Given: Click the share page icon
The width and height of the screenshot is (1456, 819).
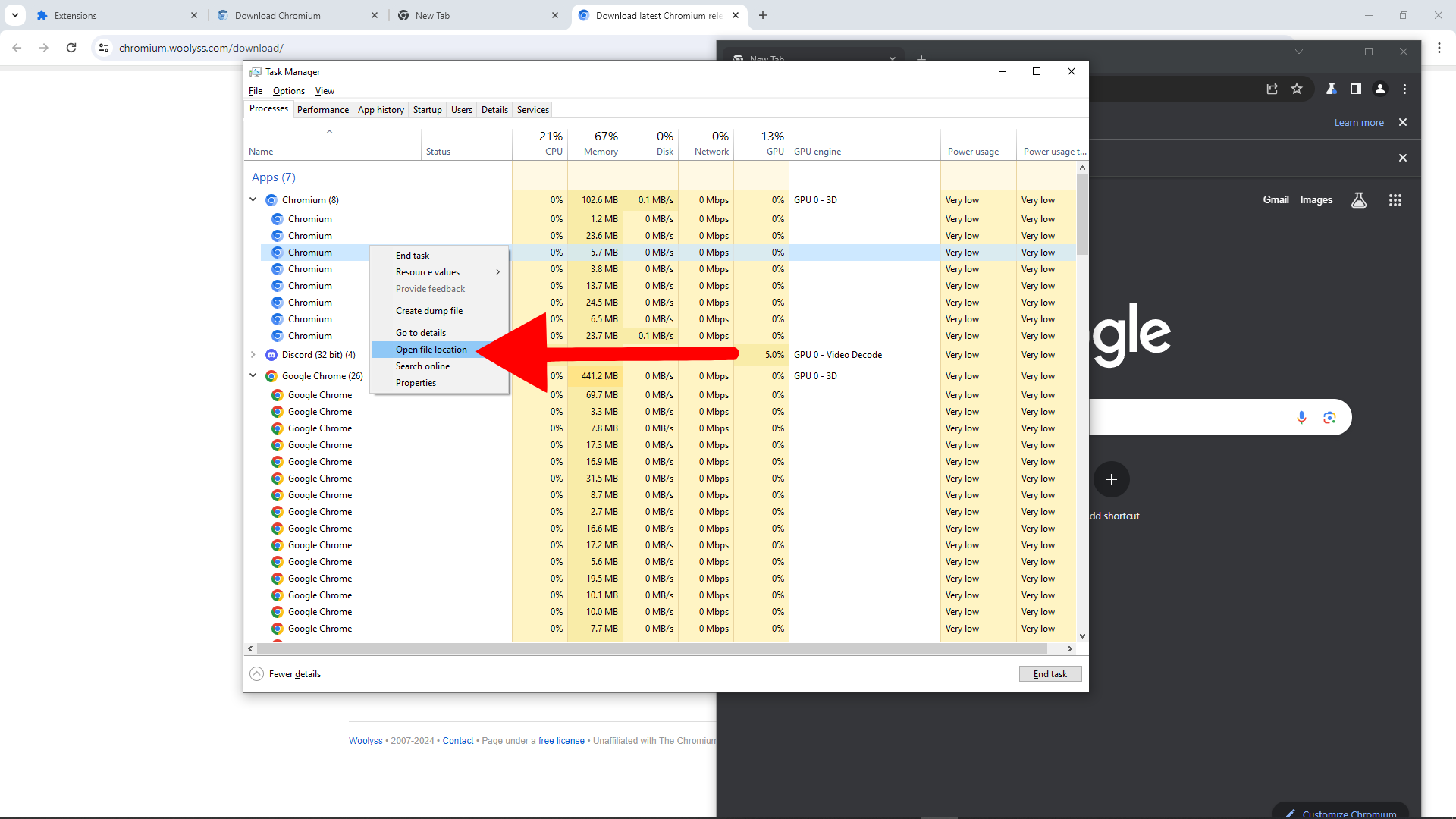Looking at the screenshot, I should pyautogui.click(x=1272, y=89).
